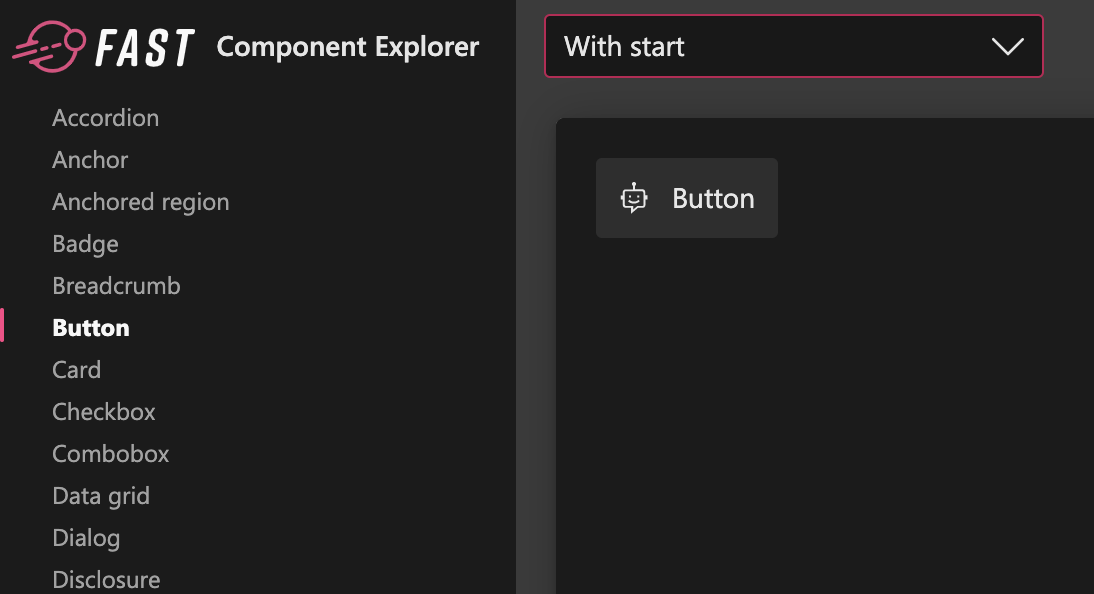Select the Combobox component

[110, 453]
